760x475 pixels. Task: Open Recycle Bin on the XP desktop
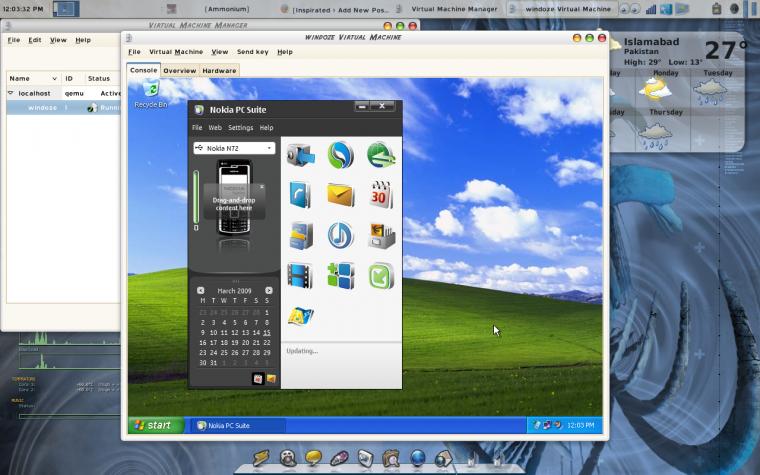[151, 94]
